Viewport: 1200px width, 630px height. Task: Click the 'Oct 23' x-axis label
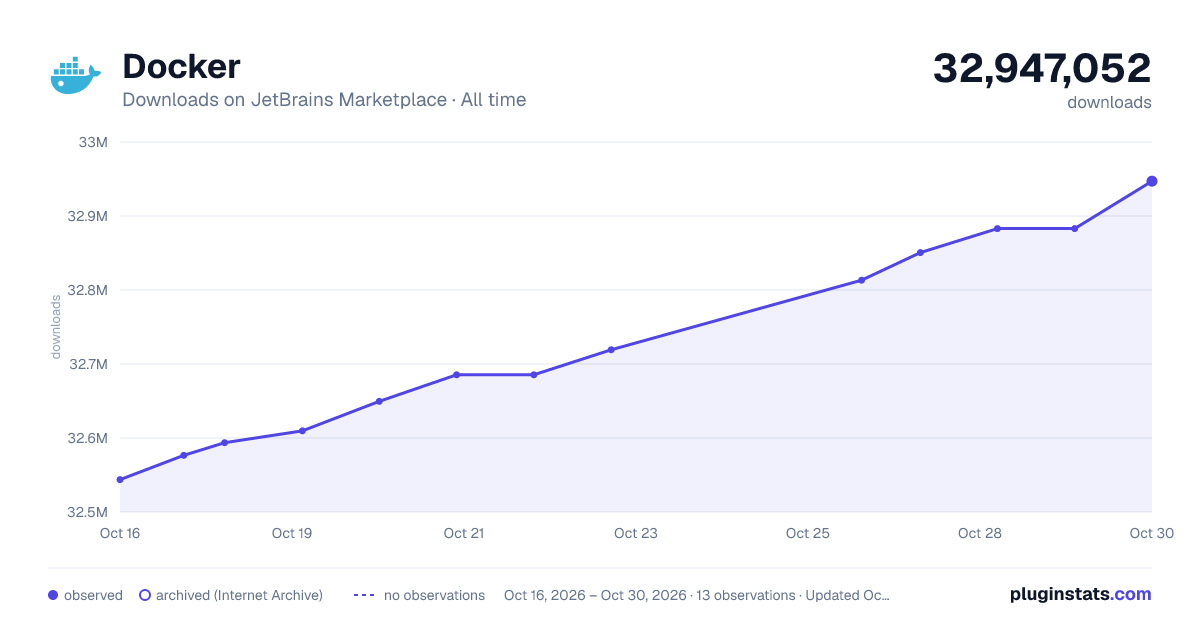pyautogui.click(x=636, y=533)
